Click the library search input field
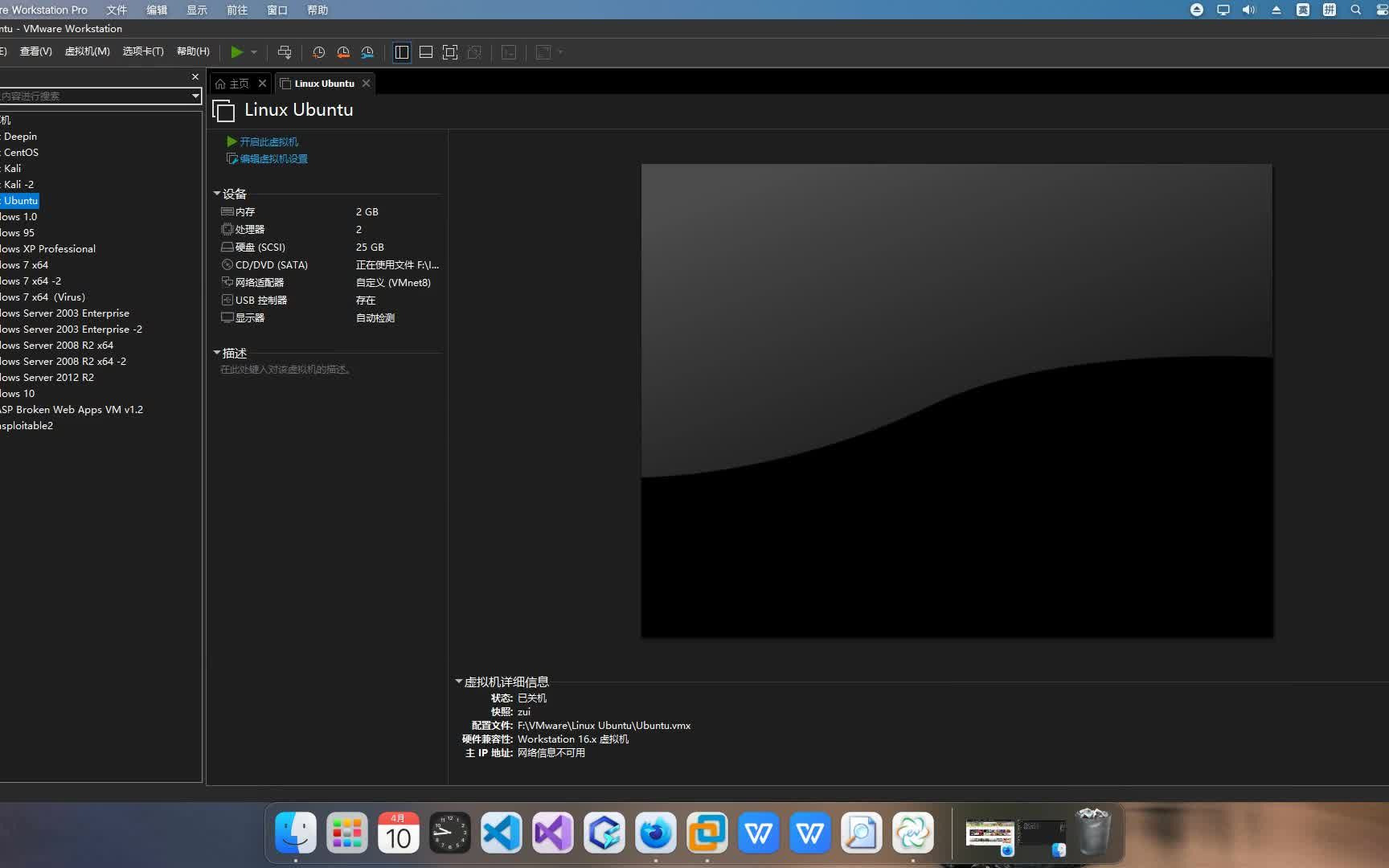This screenshot has height=868, width=1389. [94, 96]
